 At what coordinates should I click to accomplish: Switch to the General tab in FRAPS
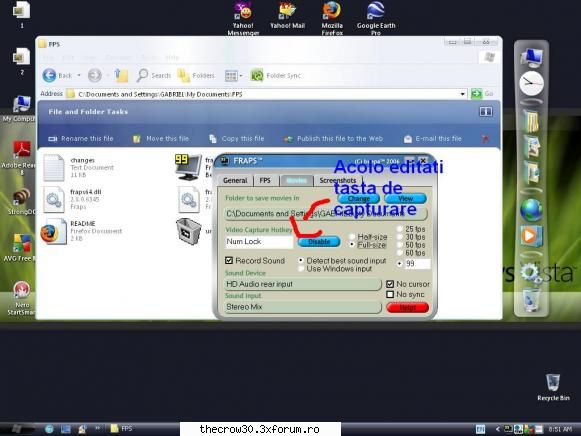point(235,180)
